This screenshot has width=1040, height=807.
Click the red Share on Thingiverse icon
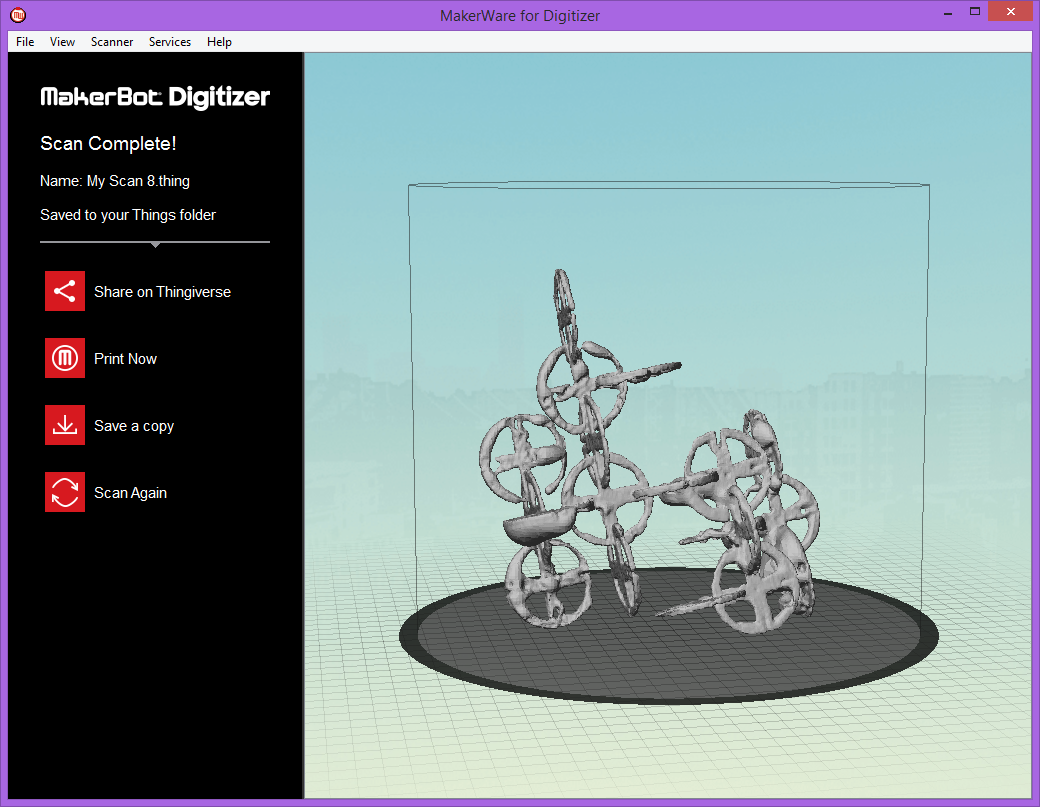tap(65, 291)
